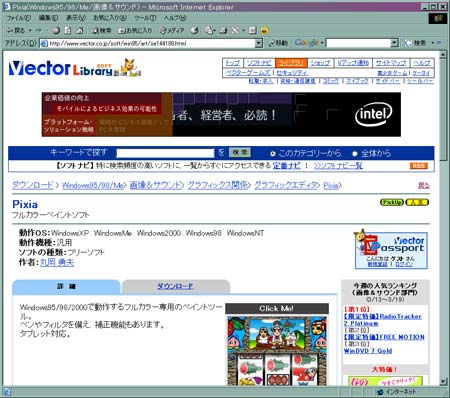Open the Google search box dropdown
Image resolution: width=450 pixels, height=398 pixels.
pyautogui.click(x=394, y=43)
